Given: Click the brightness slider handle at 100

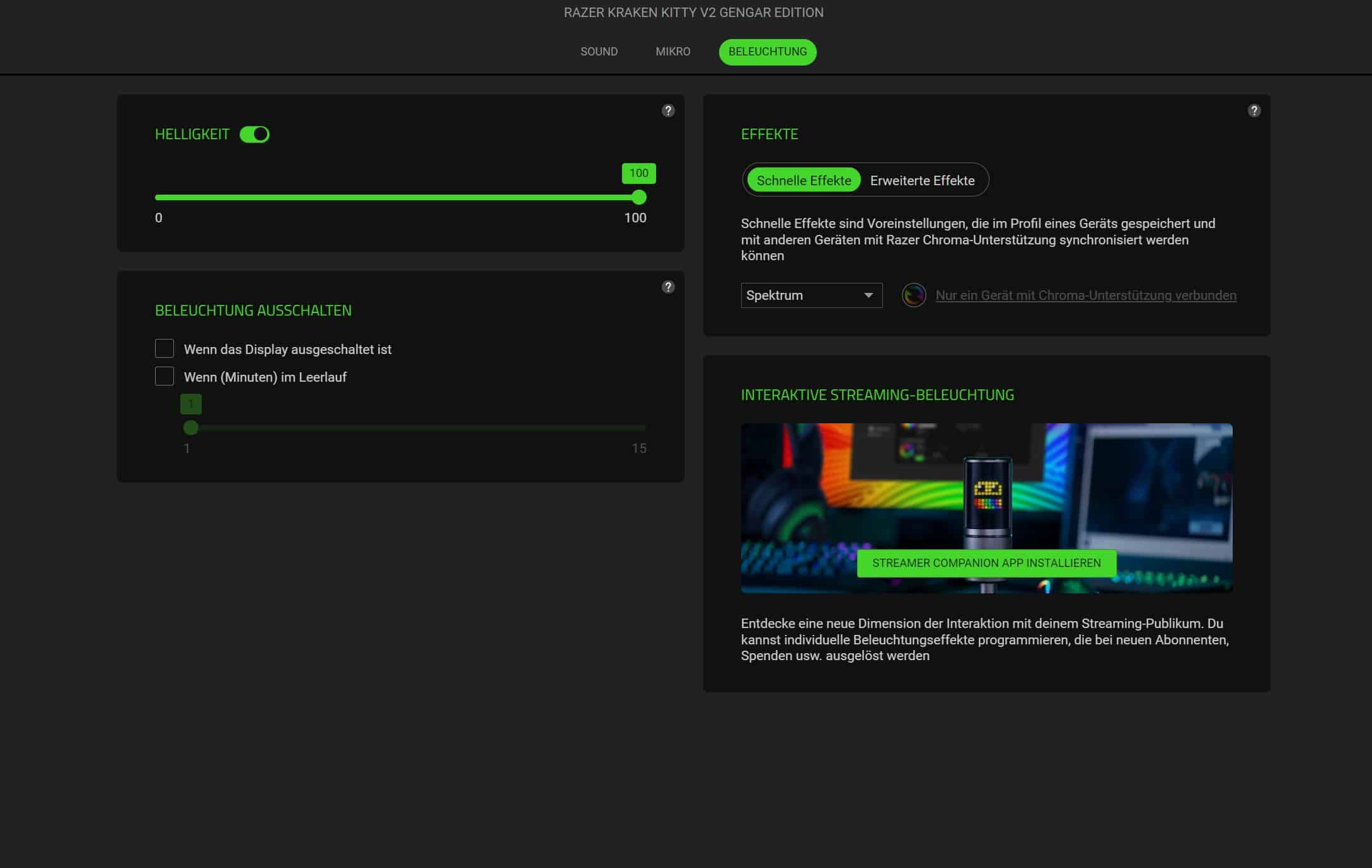Looking at the screenshot, I should click(x=639, y=198).
